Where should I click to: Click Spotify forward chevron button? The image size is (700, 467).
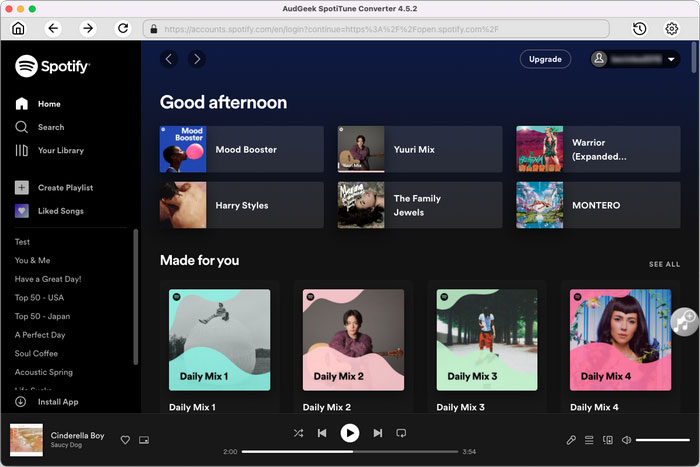tap(197, 59)
